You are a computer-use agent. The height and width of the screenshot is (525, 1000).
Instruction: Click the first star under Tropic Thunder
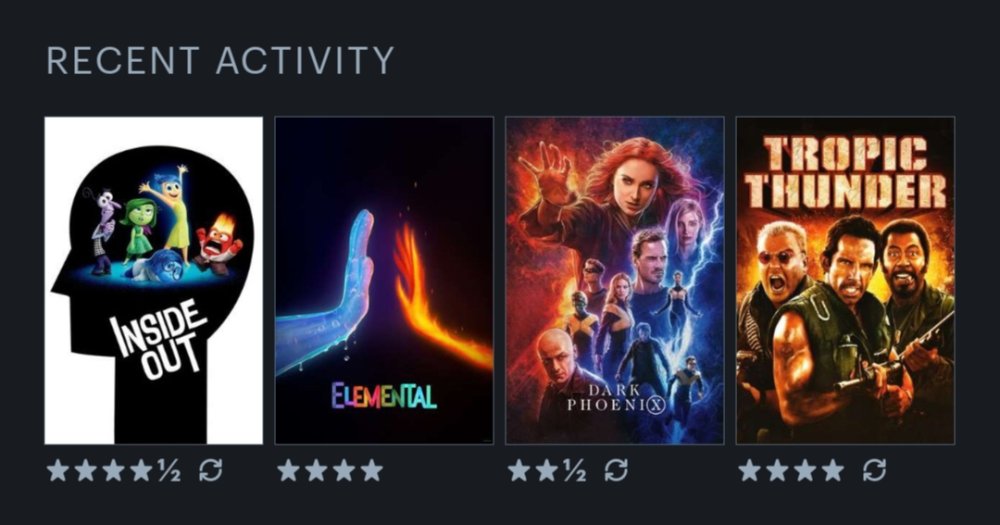pos(750,471)
